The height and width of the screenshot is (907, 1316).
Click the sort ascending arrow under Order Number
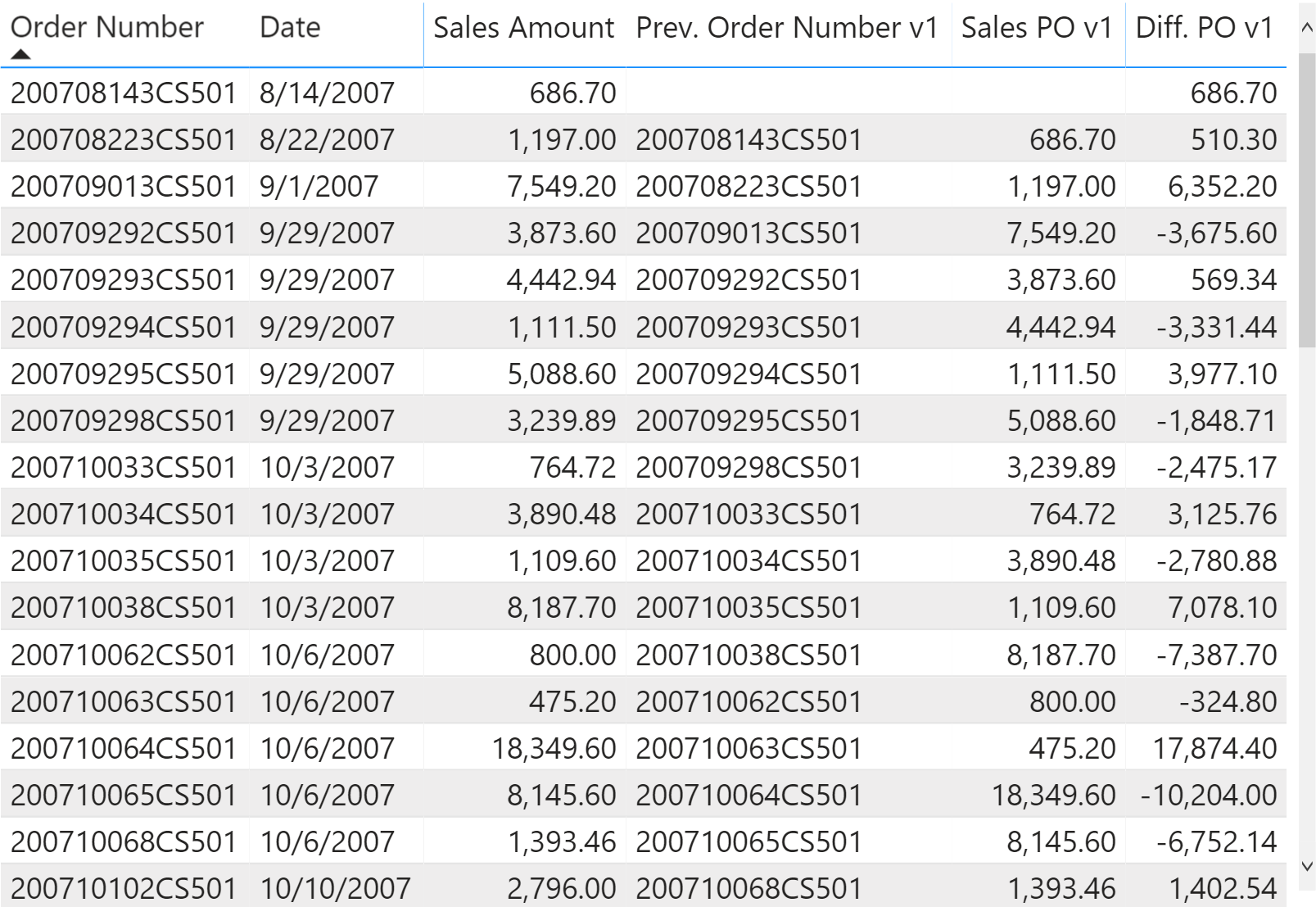20,55
